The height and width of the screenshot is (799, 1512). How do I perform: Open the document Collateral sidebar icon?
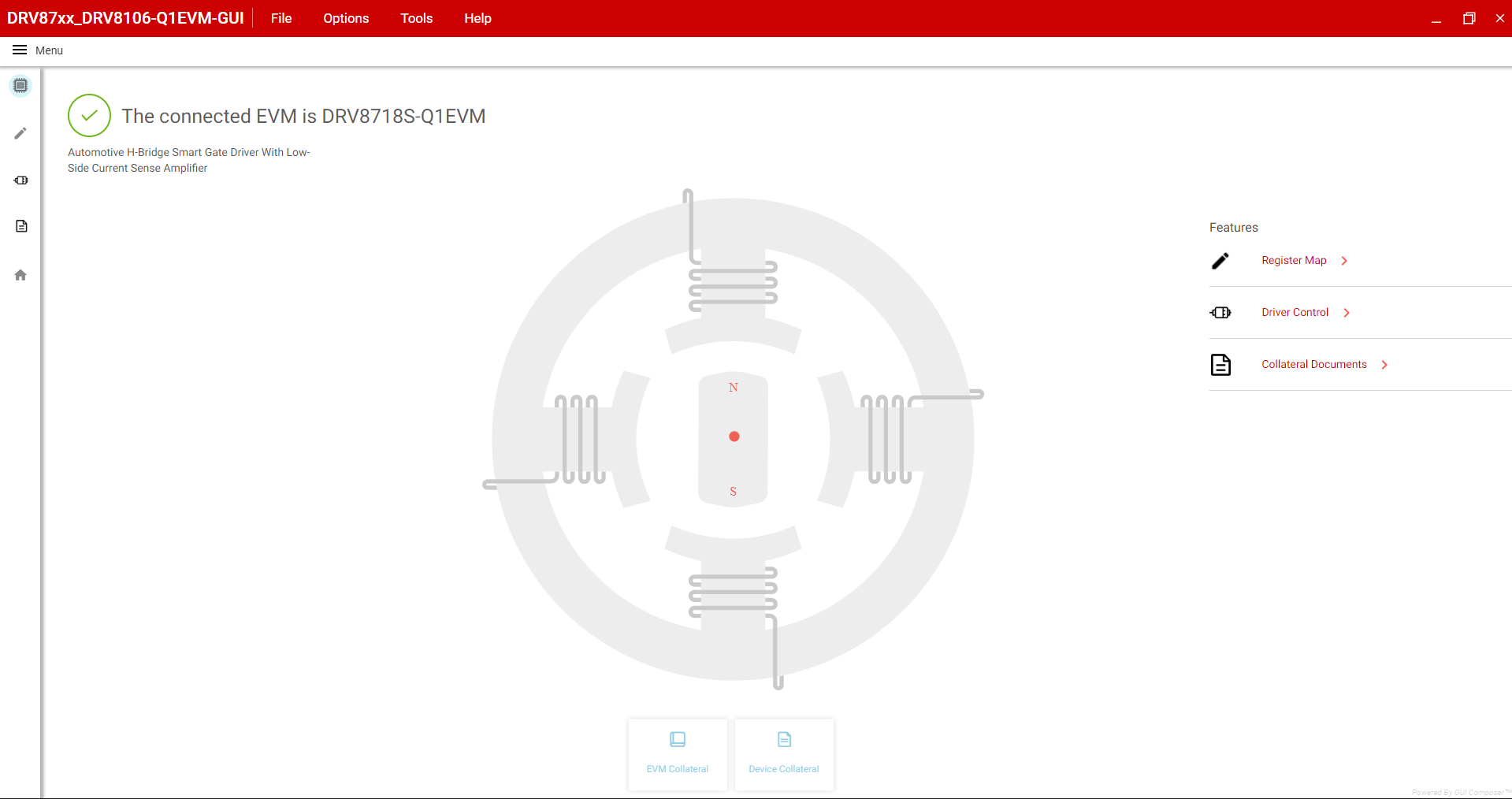point(21,226)
